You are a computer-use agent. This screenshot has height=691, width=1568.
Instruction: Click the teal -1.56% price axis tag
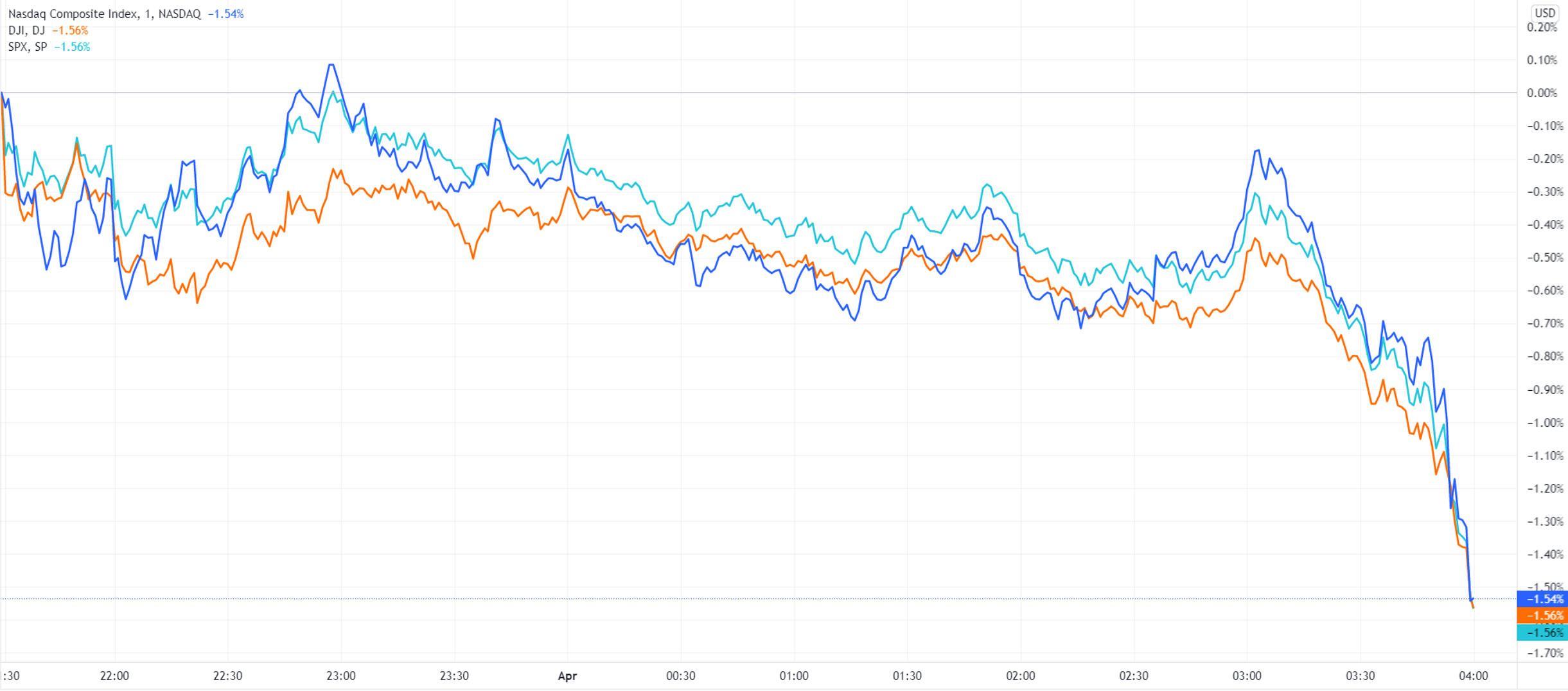point(1542,633)
